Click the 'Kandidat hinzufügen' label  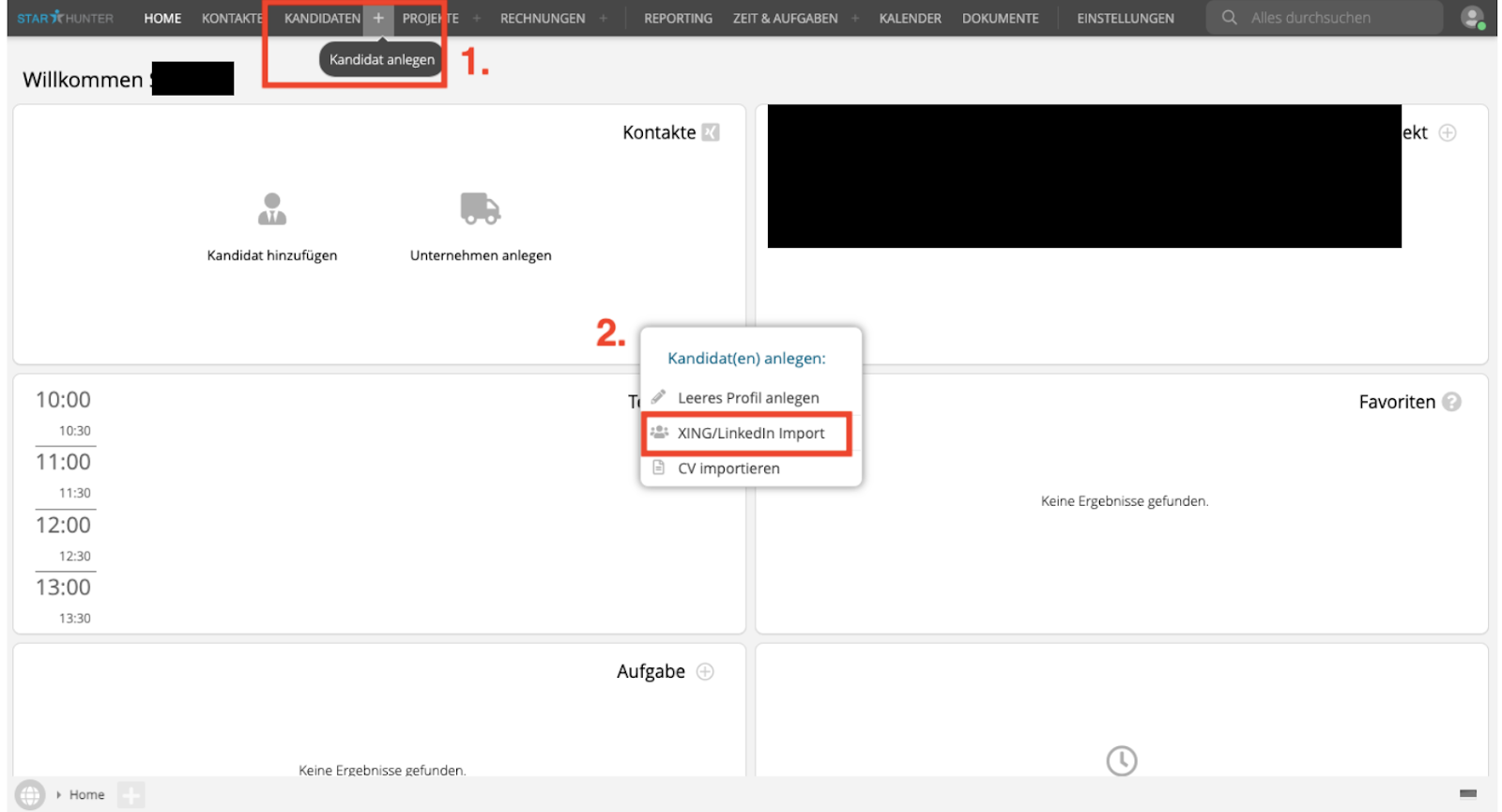(x=272, y=255)
